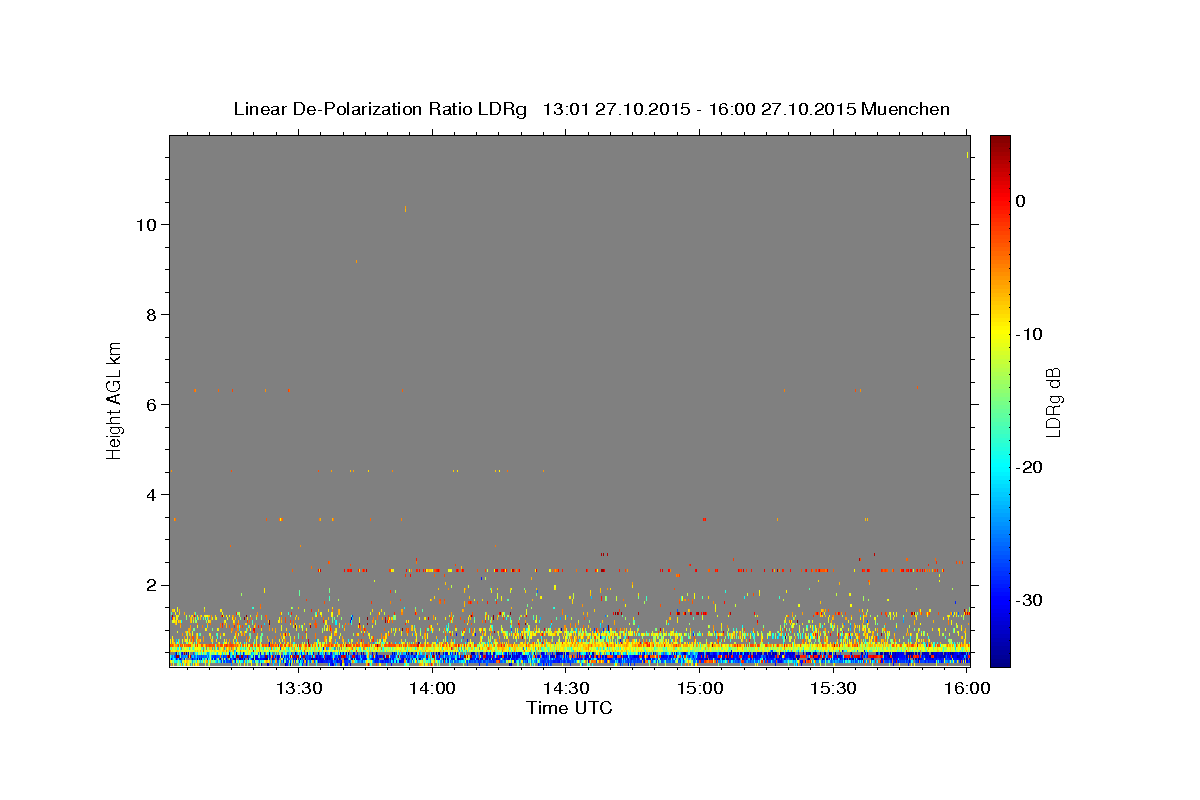
Task: Click the '14:00' time tick label
Action: [x=432, y=689]
